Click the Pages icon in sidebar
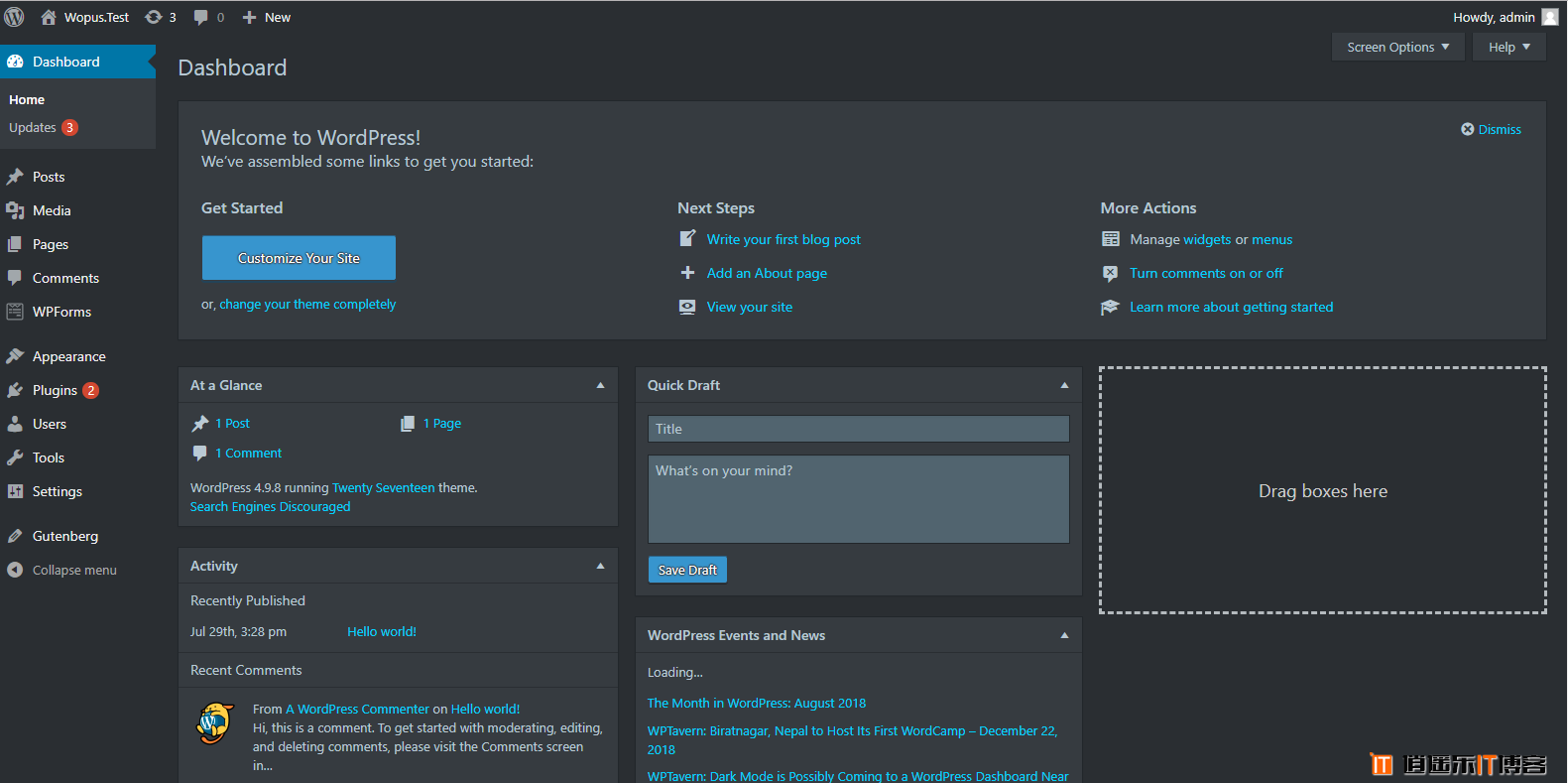Viewport: 1568px width, 783px height. click(15, 244)
